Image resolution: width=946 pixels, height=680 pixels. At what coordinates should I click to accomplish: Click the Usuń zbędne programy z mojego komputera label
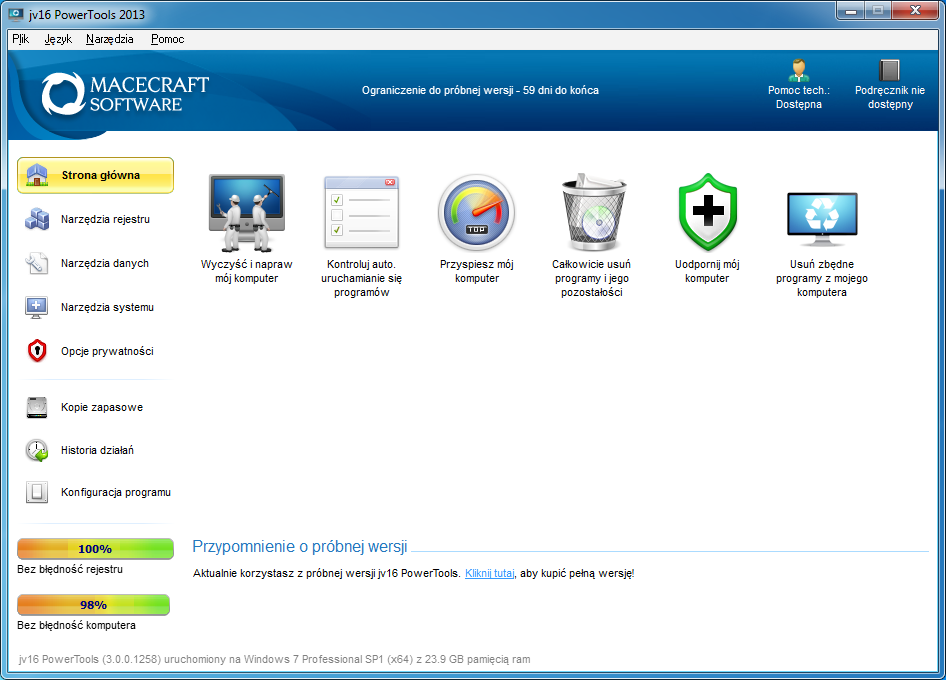(x=822, y=278)
